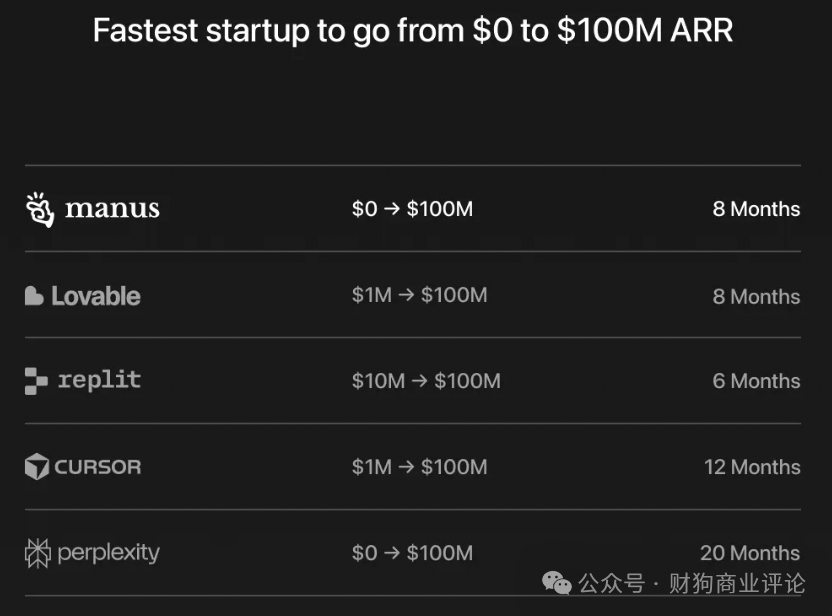Image resolution: width=832 pixels, height=616 pixels.
Task: Select the CURSOR company name
Action: click(x=98, y=467)
